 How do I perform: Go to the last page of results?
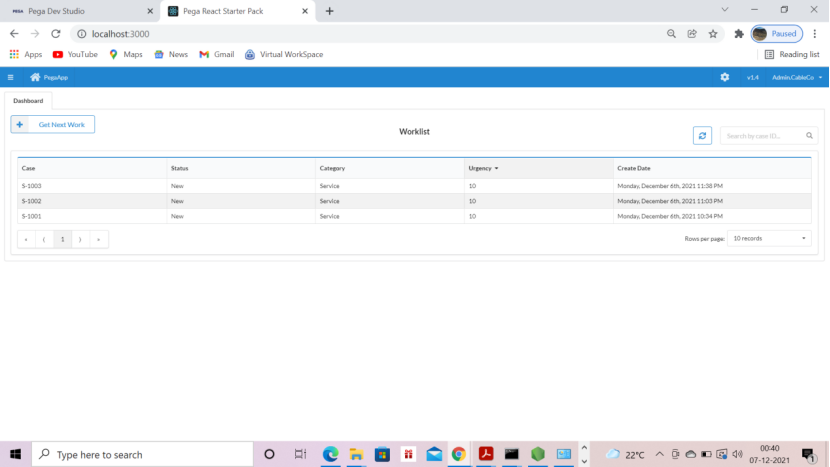click(98, 239)
